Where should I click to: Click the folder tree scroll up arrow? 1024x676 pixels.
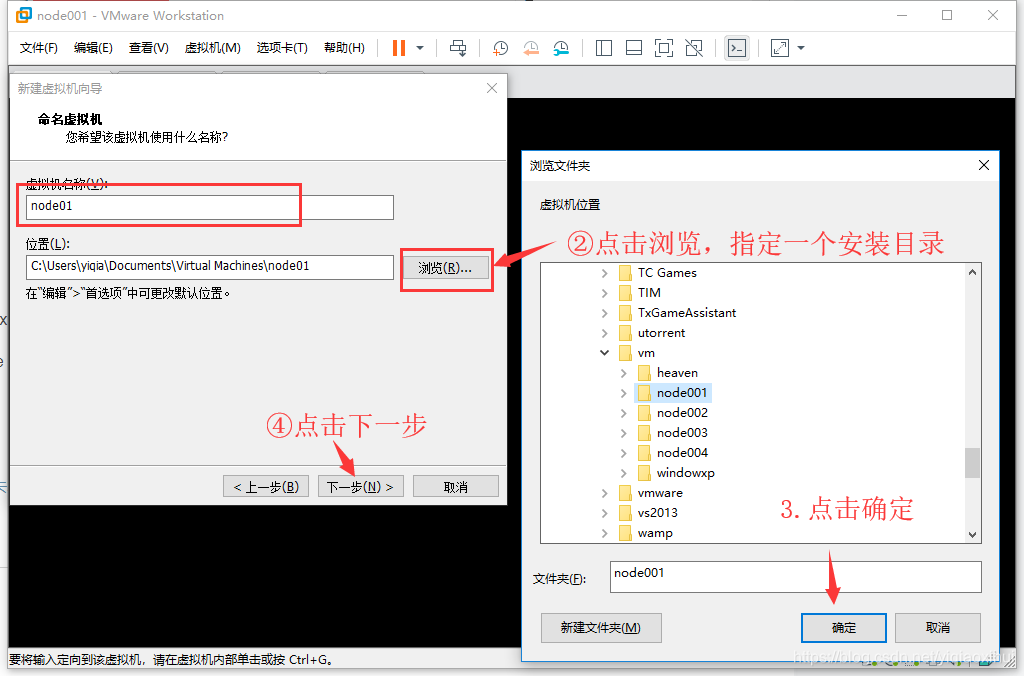972,272
